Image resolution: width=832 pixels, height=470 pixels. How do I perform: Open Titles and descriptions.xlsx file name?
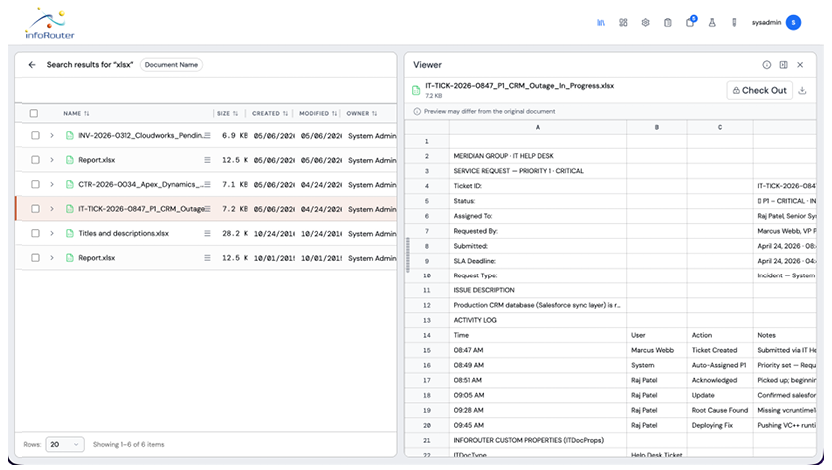click(124, 233)
